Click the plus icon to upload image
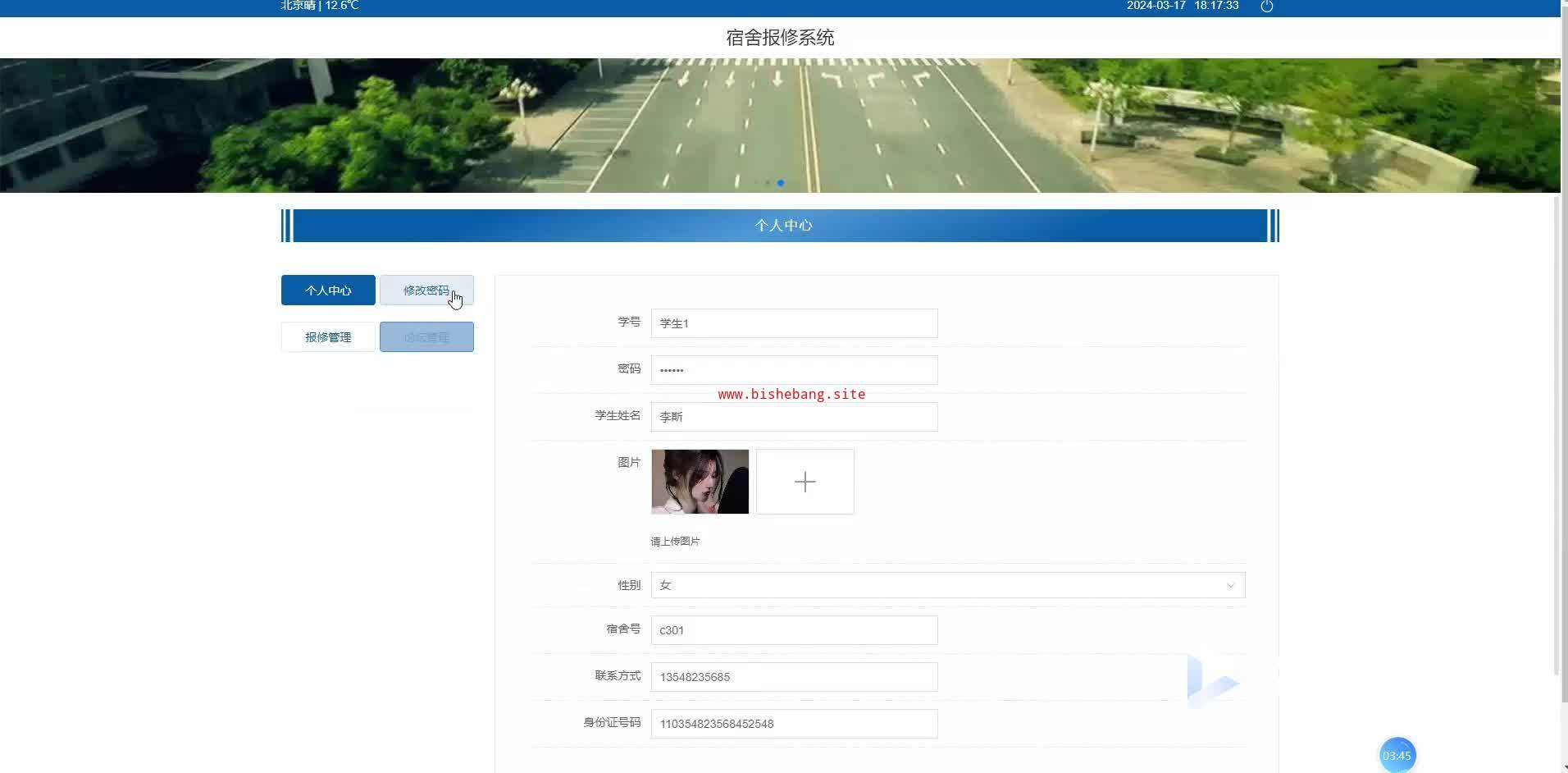The height and width of the screenshot is (773, 1568). [805, 482]
